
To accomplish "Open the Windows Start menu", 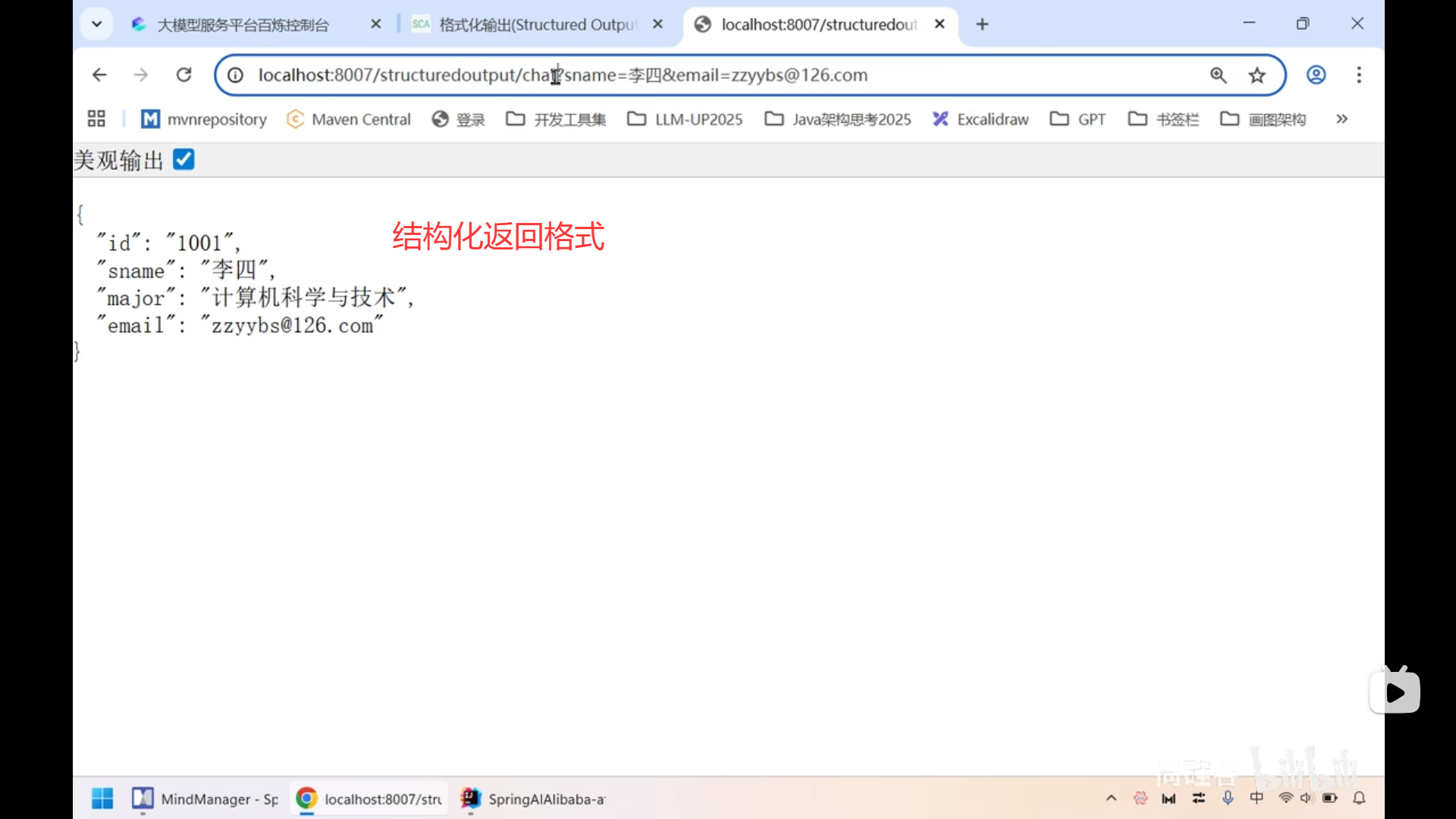I will (x=102, y=799).
